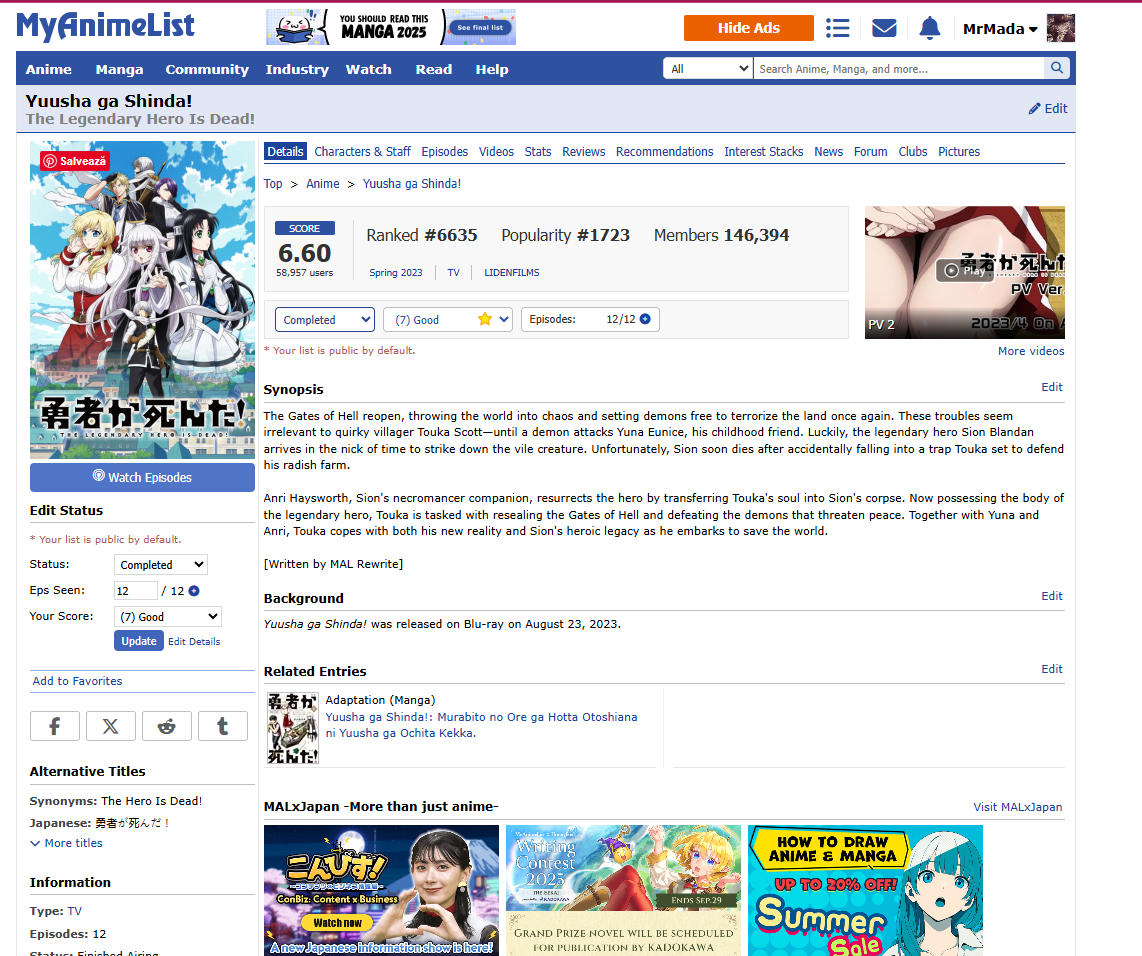Open Spring 2023 season link

pos(395,272)
